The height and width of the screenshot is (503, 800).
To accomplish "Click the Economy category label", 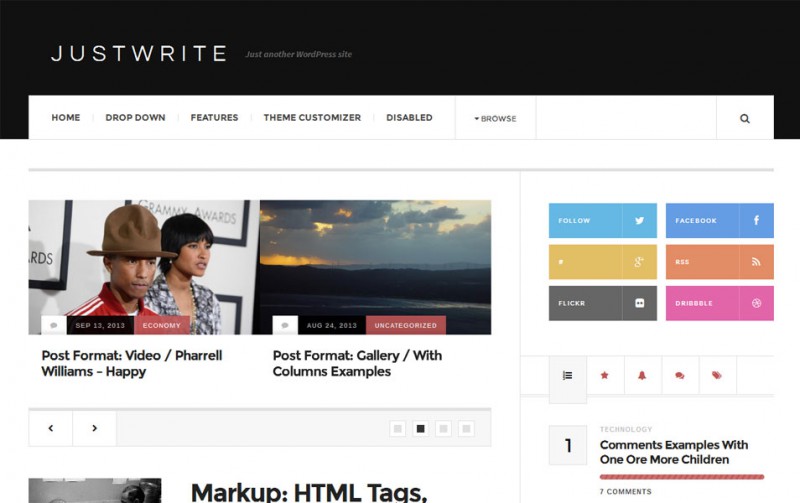I will [x=162, y=325].
